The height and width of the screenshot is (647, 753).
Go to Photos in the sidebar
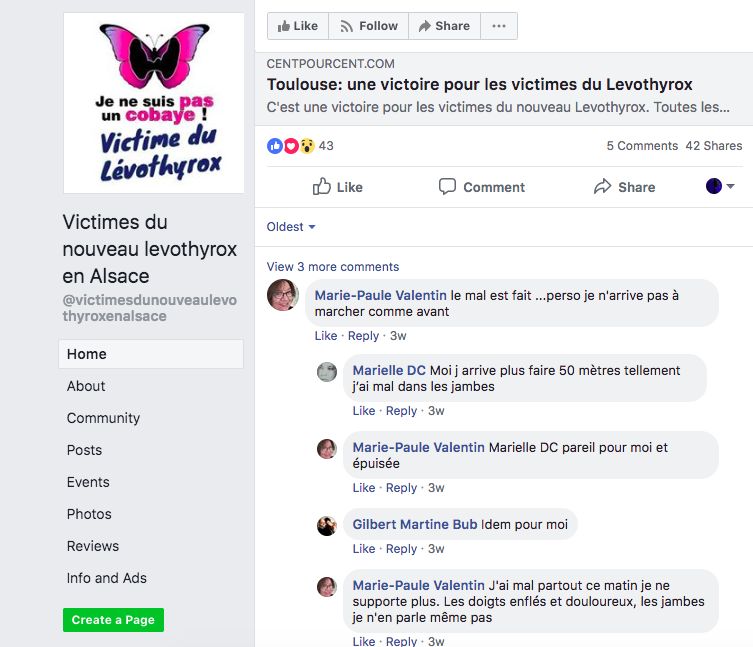89,514
